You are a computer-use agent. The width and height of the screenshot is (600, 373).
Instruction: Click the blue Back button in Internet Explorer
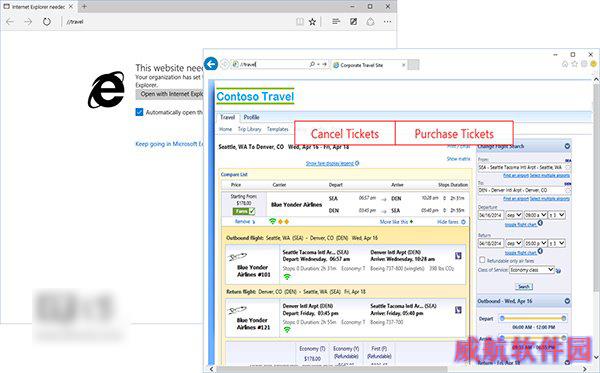pos(211,64)
